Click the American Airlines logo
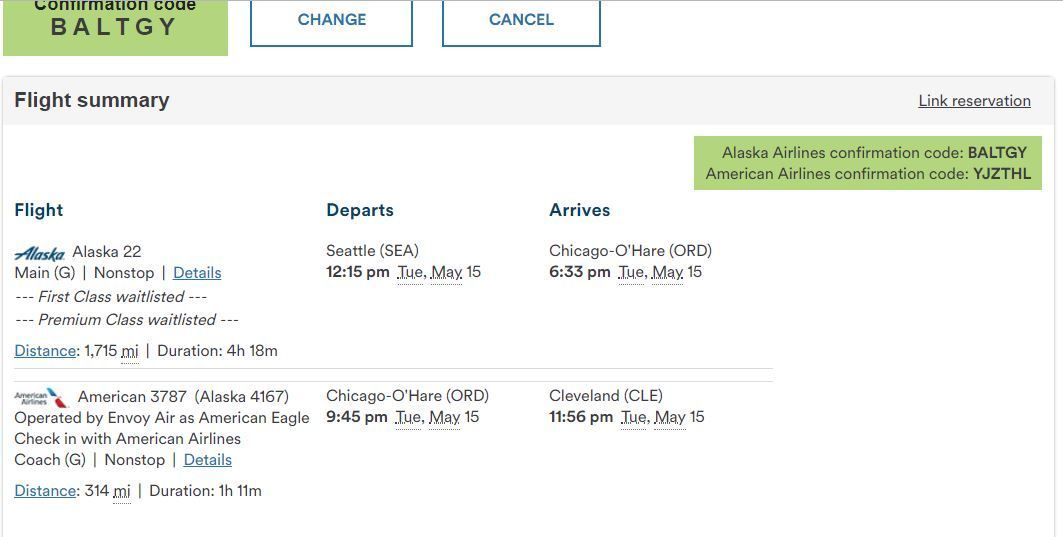1063x537 pixels. (x=41, y=398)
